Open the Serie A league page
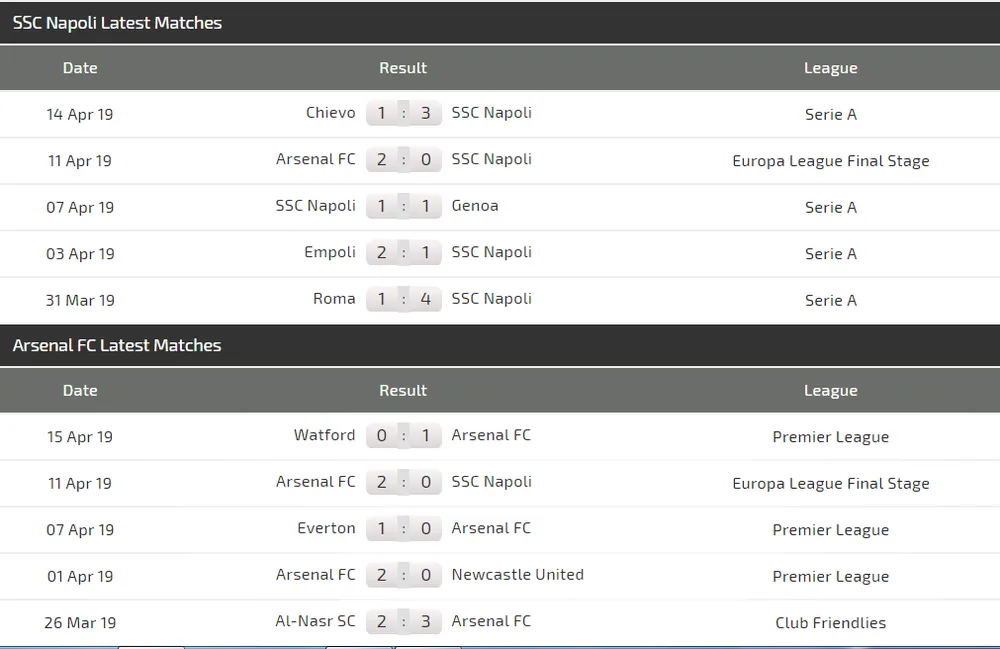This screenshot has height=649, width=1000. point(831,114)
